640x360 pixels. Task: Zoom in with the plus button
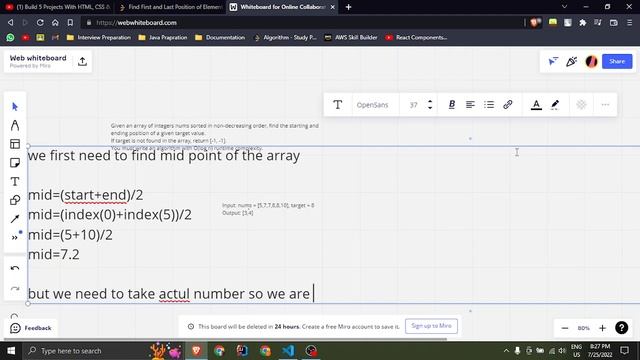602,328
